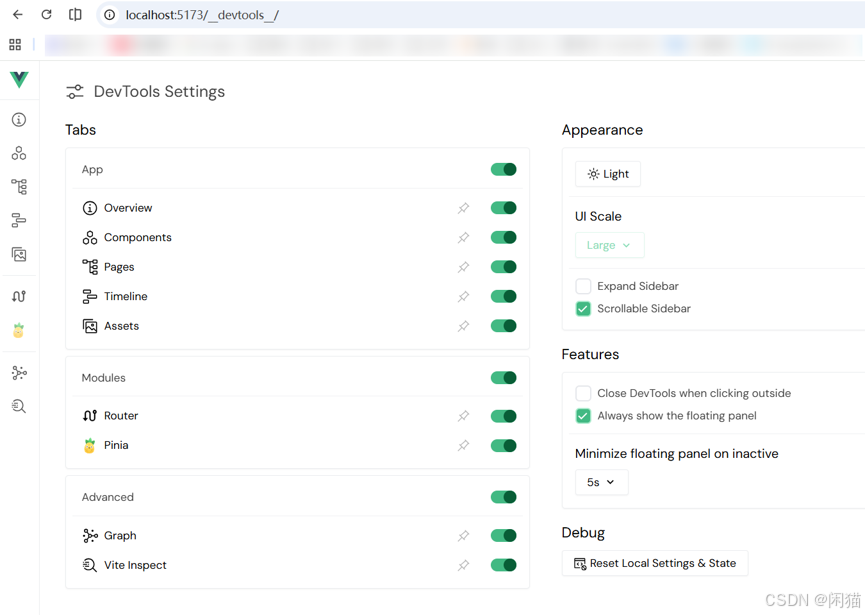Pin the Overview tab
Image resolution: width=865 pixels, height=615 pixels.
pos(463,208)
